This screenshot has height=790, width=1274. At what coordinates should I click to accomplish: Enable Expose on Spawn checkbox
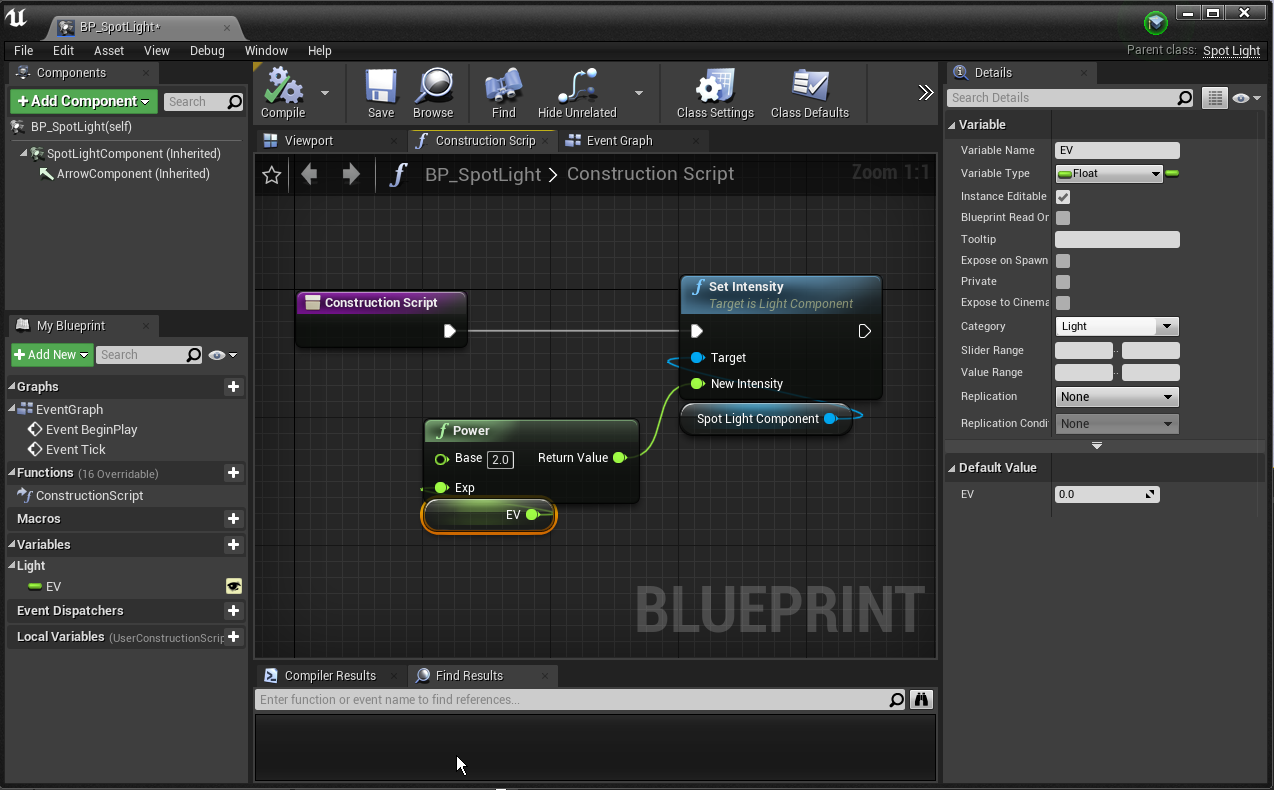(x=1063, y=261)
